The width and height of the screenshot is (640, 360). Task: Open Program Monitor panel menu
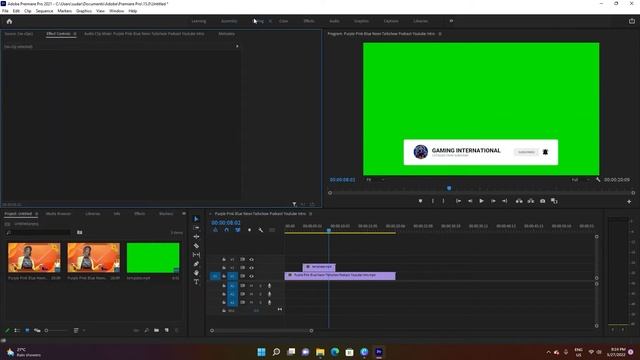click(x=440, y=34)
